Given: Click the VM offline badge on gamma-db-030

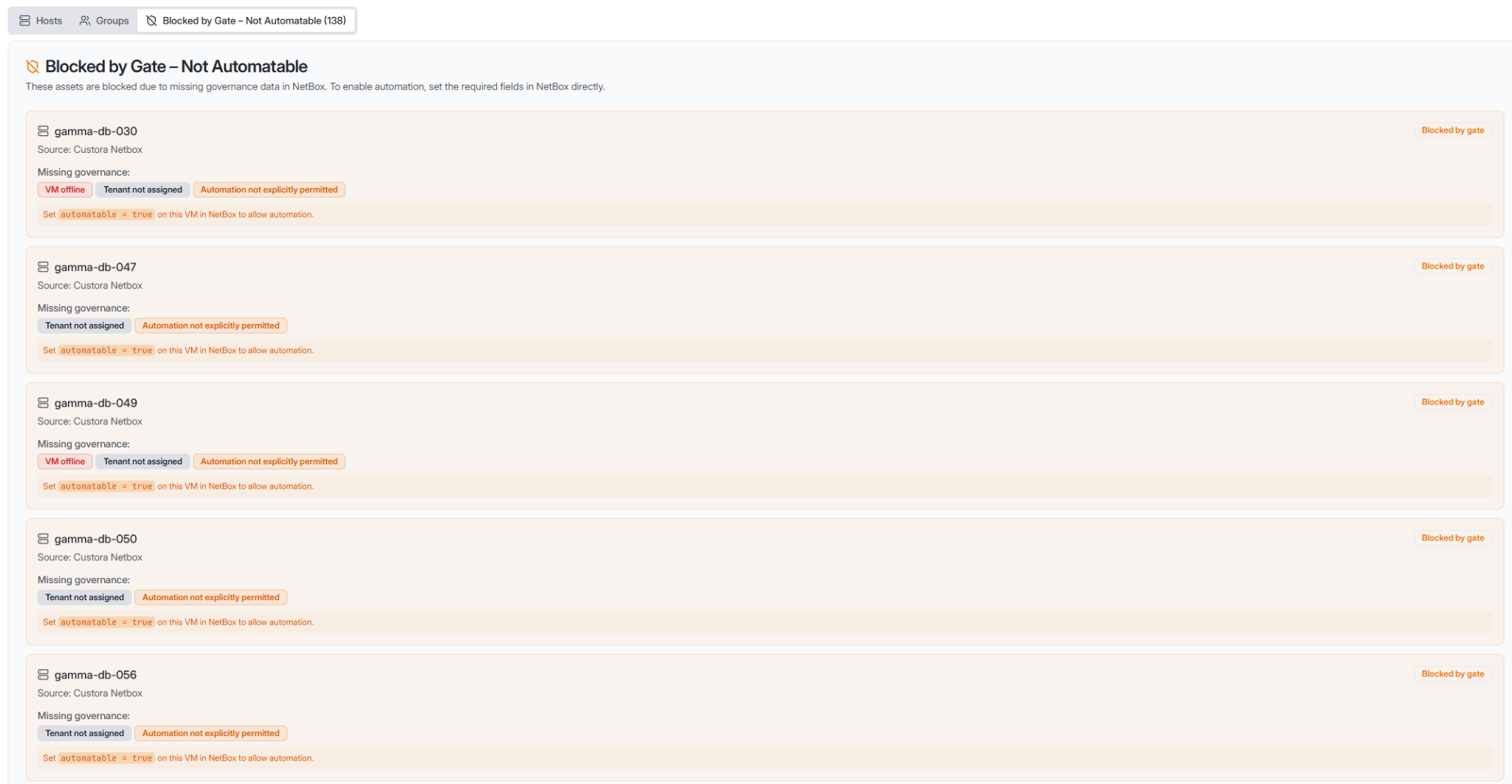Looking at the screenshot, I should click(x=64, y=189).
